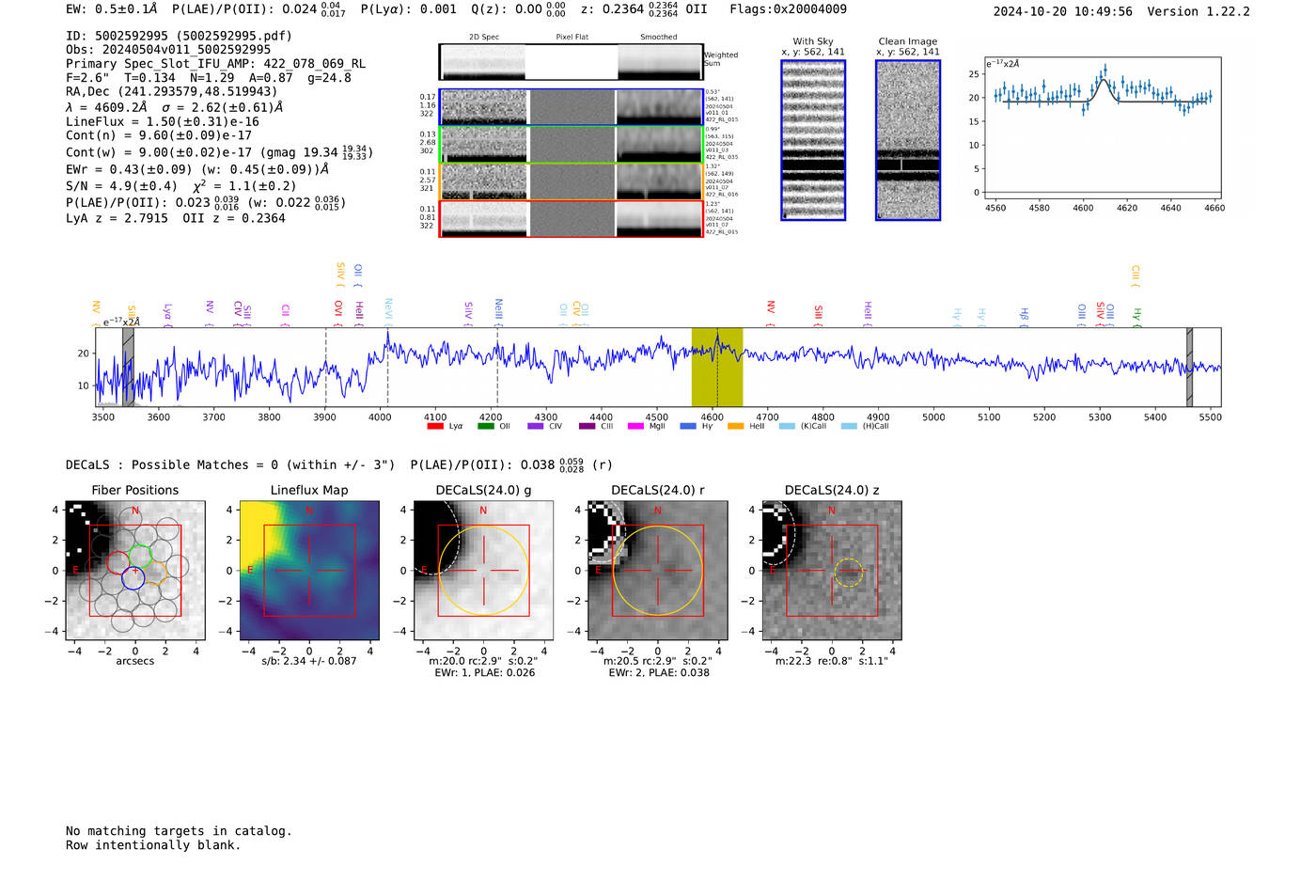
Task: Click the EWr: 1, PLAE: 0.026 caption
Action: (x=484, y=672)
